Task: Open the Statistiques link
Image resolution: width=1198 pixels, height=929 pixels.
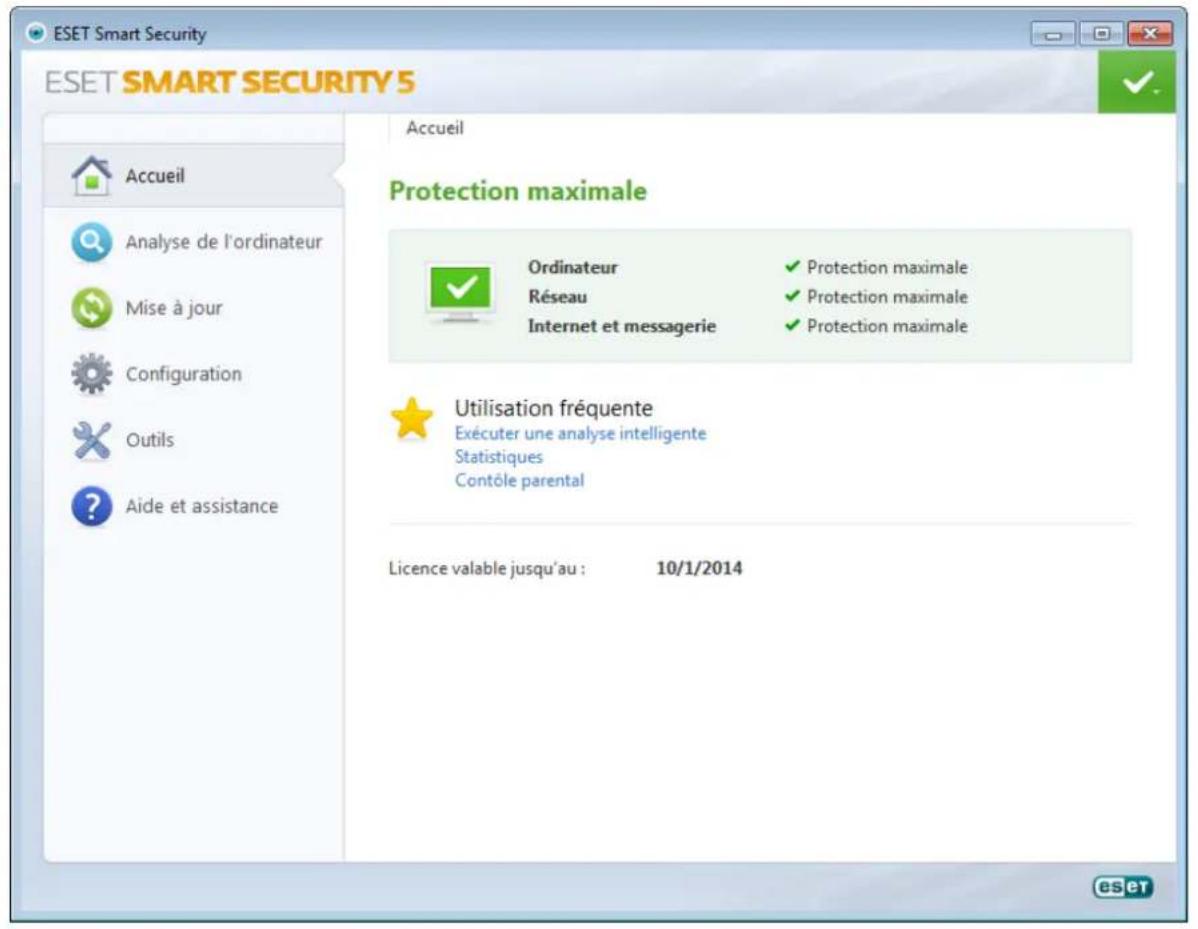Action: point(498,457)
